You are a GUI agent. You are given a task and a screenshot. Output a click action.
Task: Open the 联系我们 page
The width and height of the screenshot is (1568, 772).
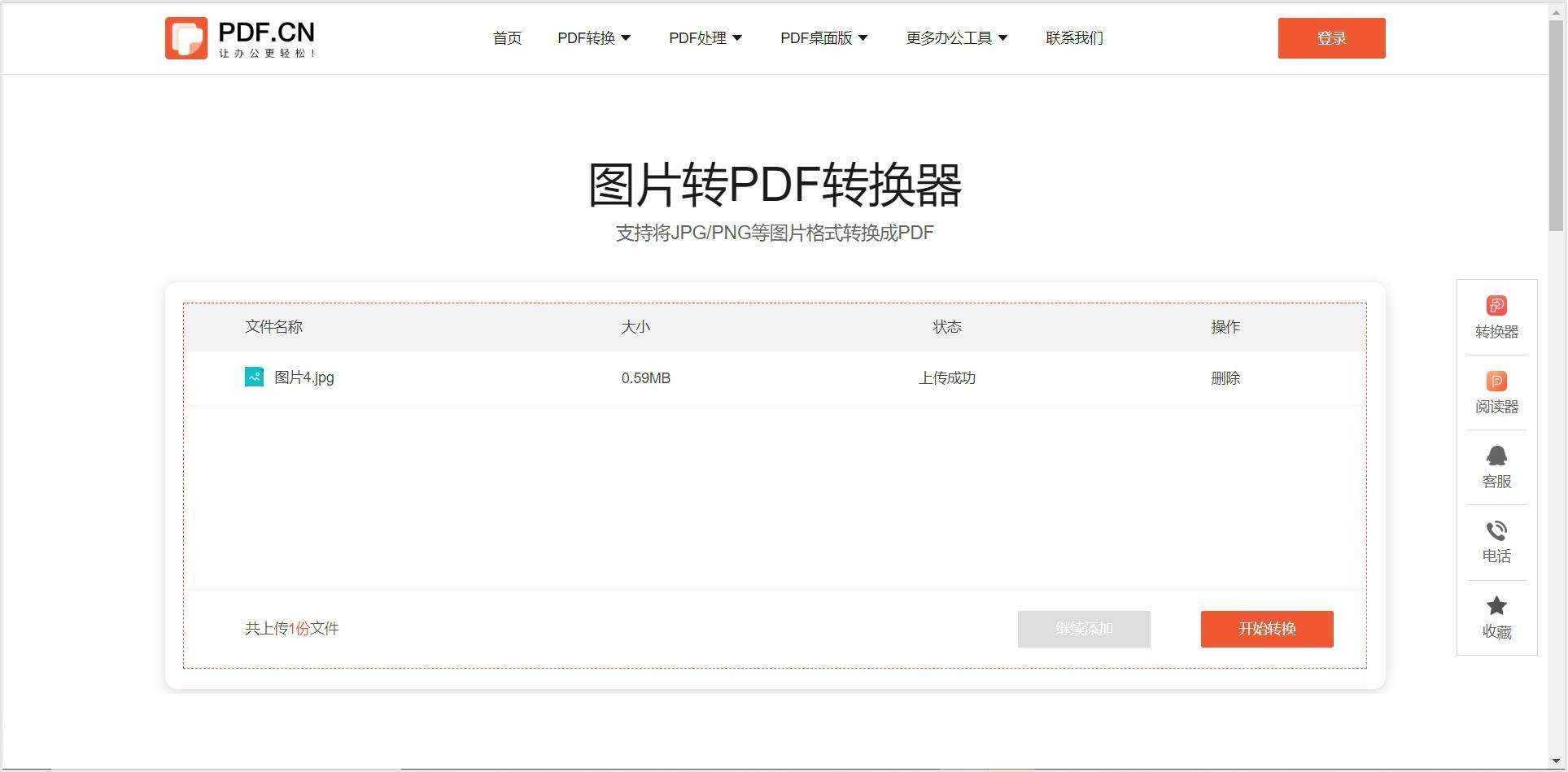point(1073,37)
